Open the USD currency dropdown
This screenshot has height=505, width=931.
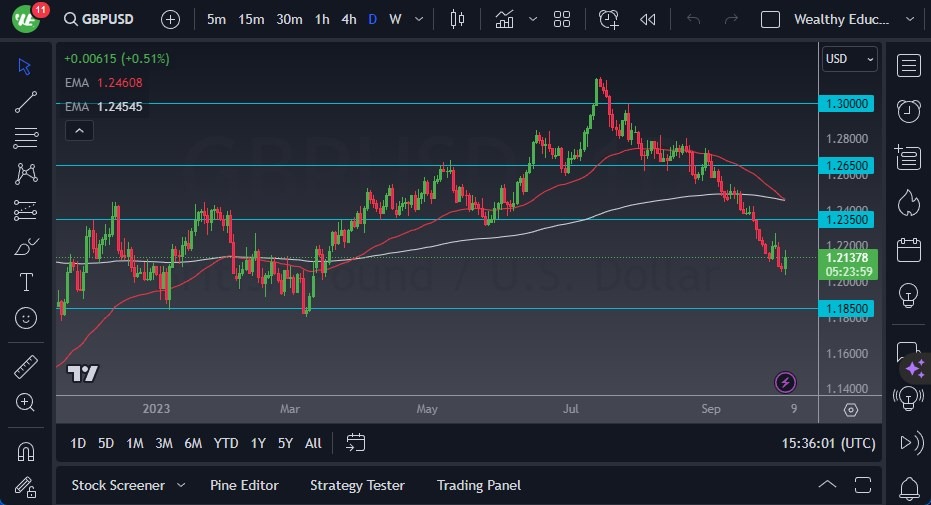point(849,59)
